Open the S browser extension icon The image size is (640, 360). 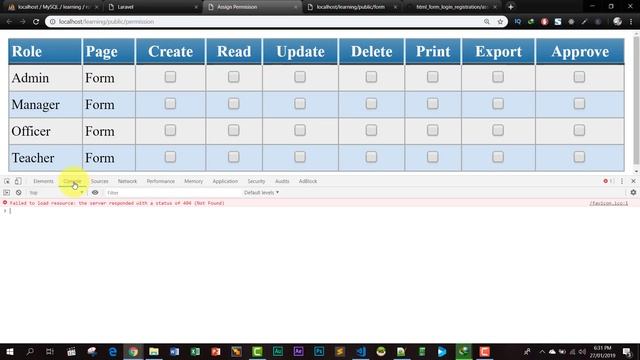coord(558,22)
